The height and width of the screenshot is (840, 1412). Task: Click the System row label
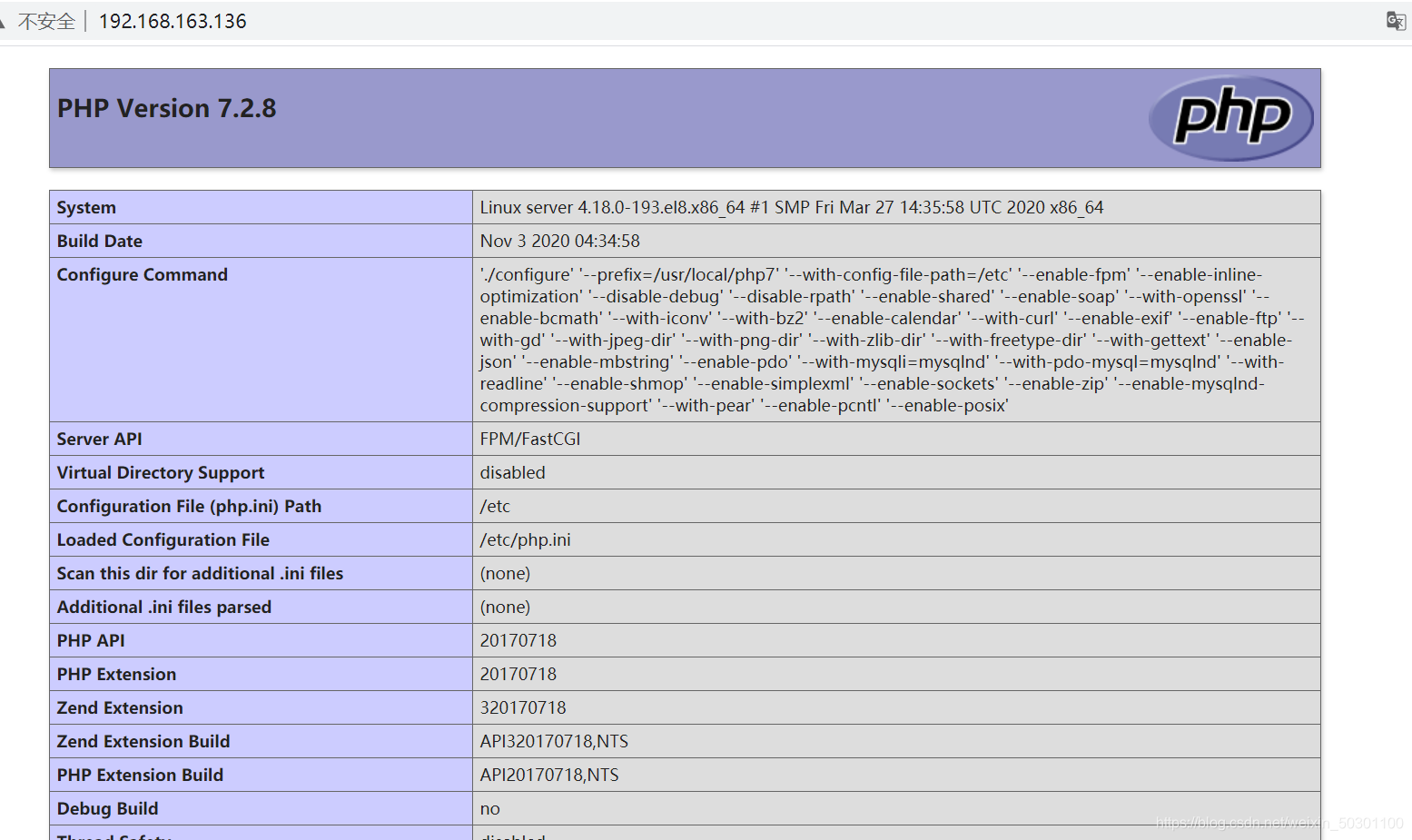tap(86, 207)
